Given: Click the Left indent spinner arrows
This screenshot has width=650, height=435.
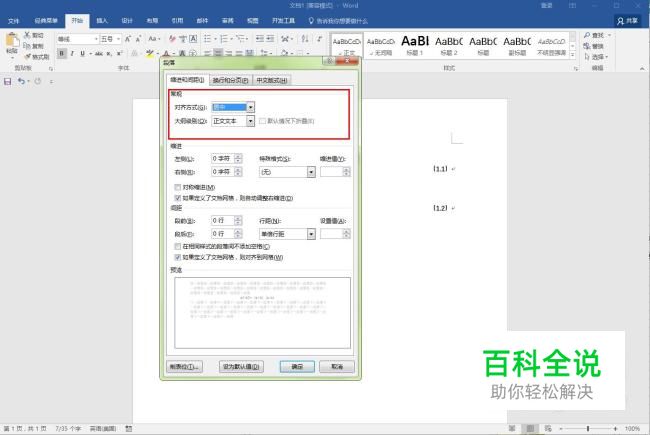Looking at the screenshot, I should pyautogui.click(x=238, y=159).
